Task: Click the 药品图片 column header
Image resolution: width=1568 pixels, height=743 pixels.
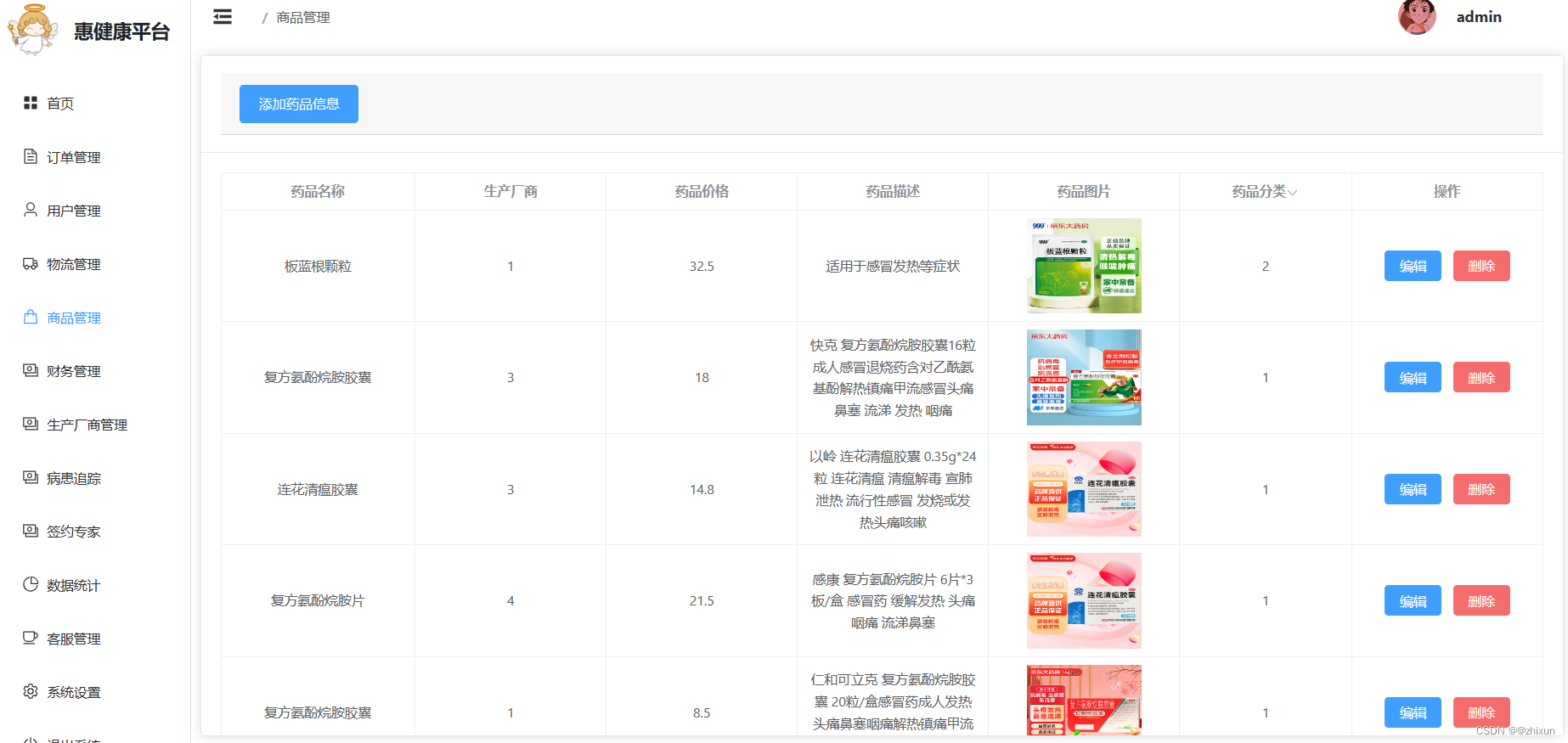Action: [1084, 191]
